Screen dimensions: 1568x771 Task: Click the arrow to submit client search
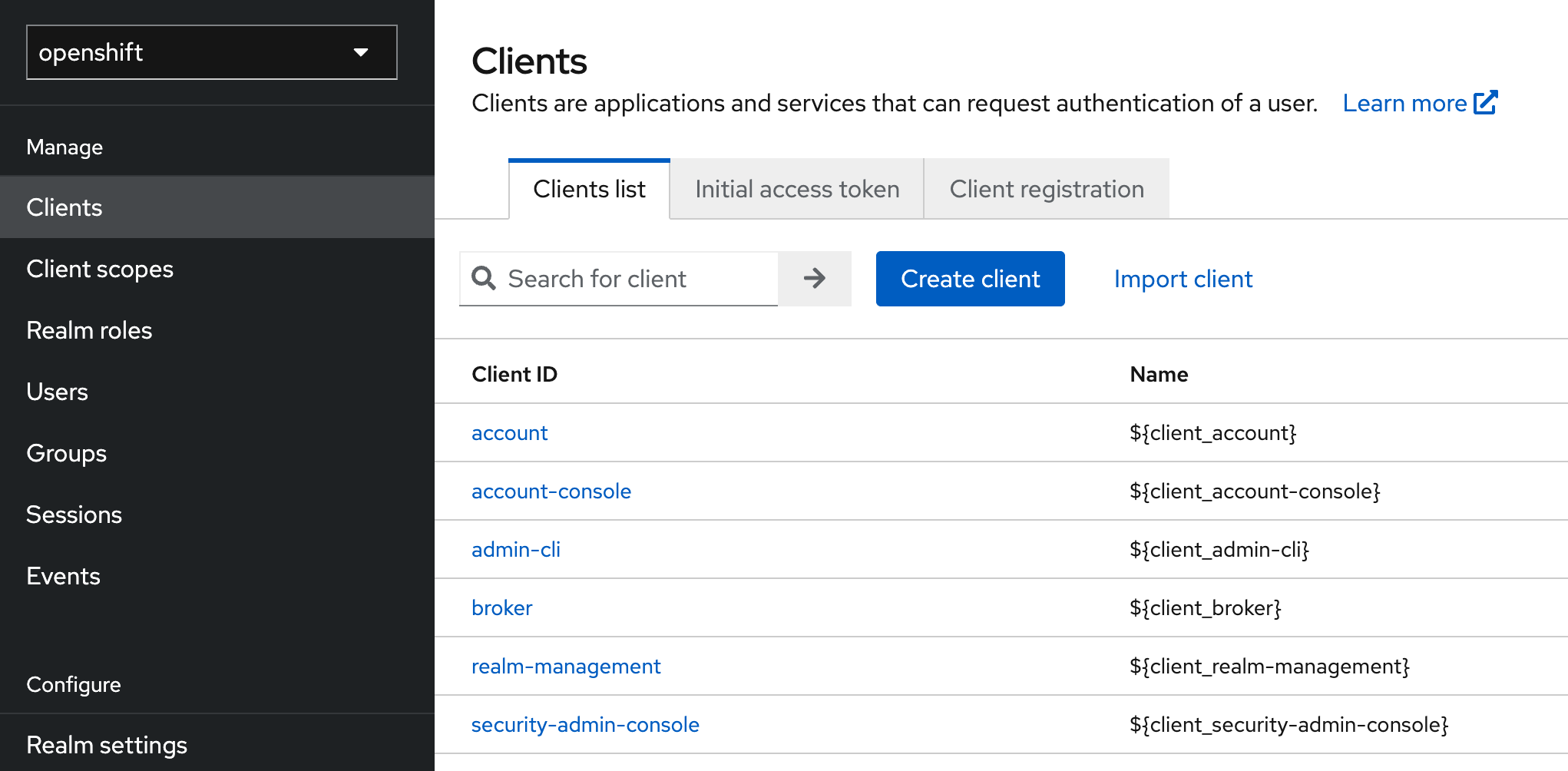pos(814,278)
